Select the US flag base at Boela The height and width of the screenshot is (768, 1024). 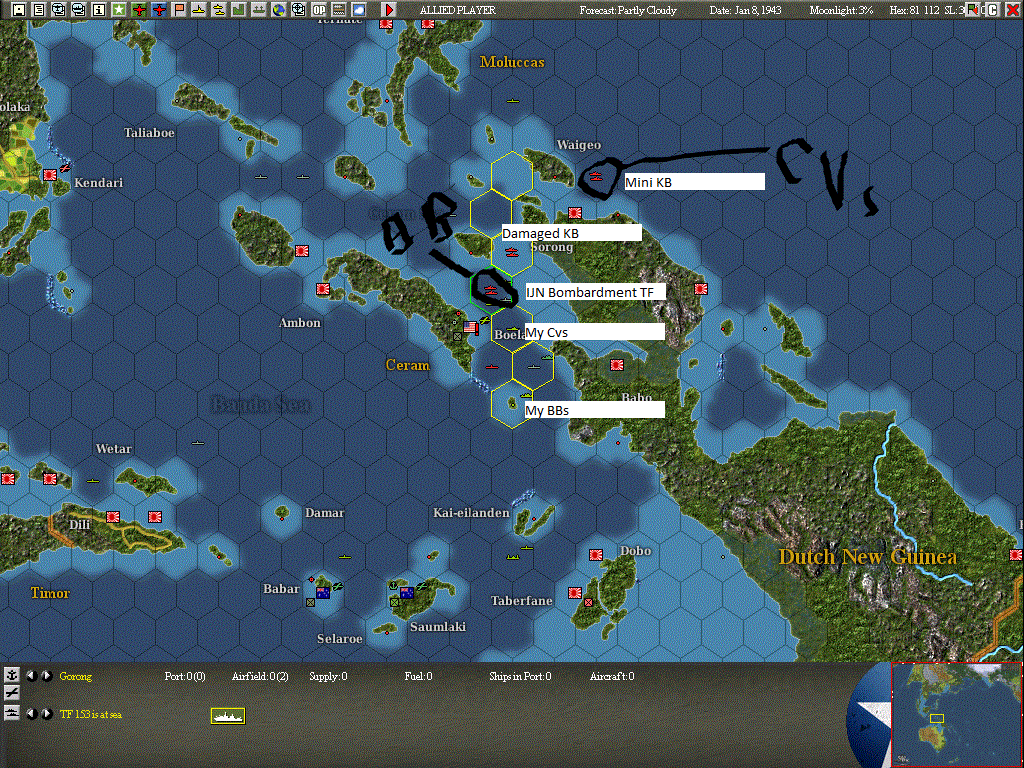click(470, 327)
